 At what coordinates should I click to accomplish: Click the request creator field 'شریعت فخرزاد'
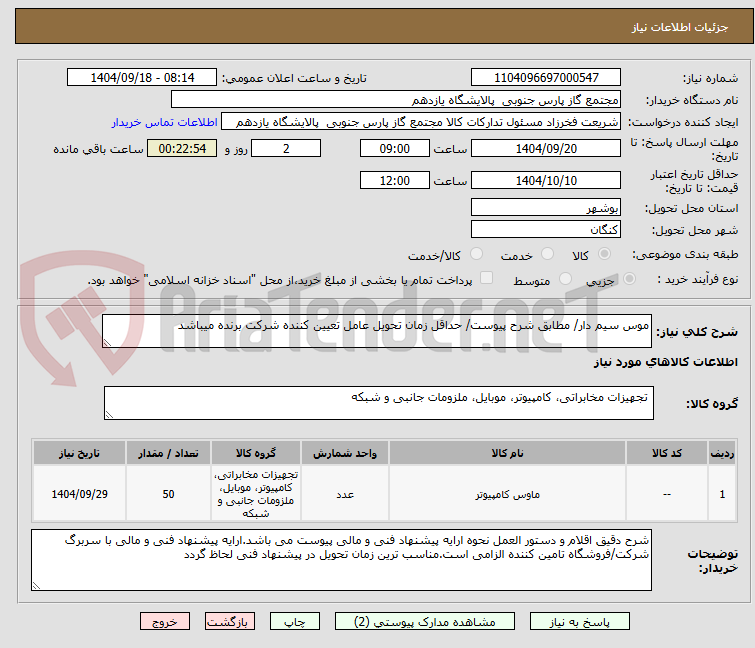[421, 122]
